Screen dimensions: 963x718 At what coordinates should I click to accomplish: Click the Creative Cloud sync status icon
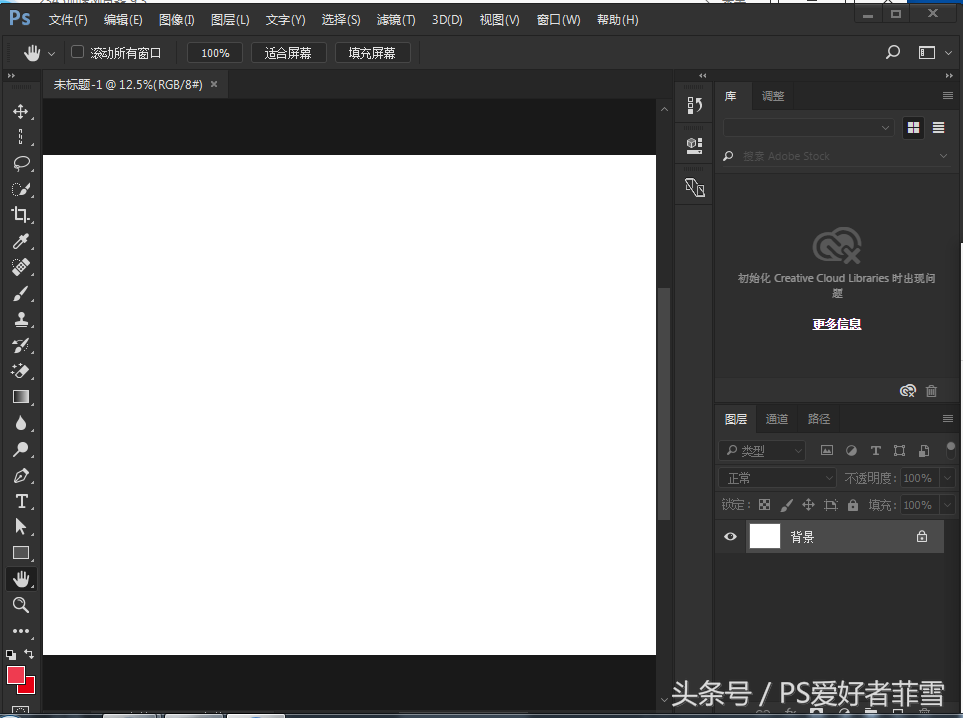[x=908, y=391]
